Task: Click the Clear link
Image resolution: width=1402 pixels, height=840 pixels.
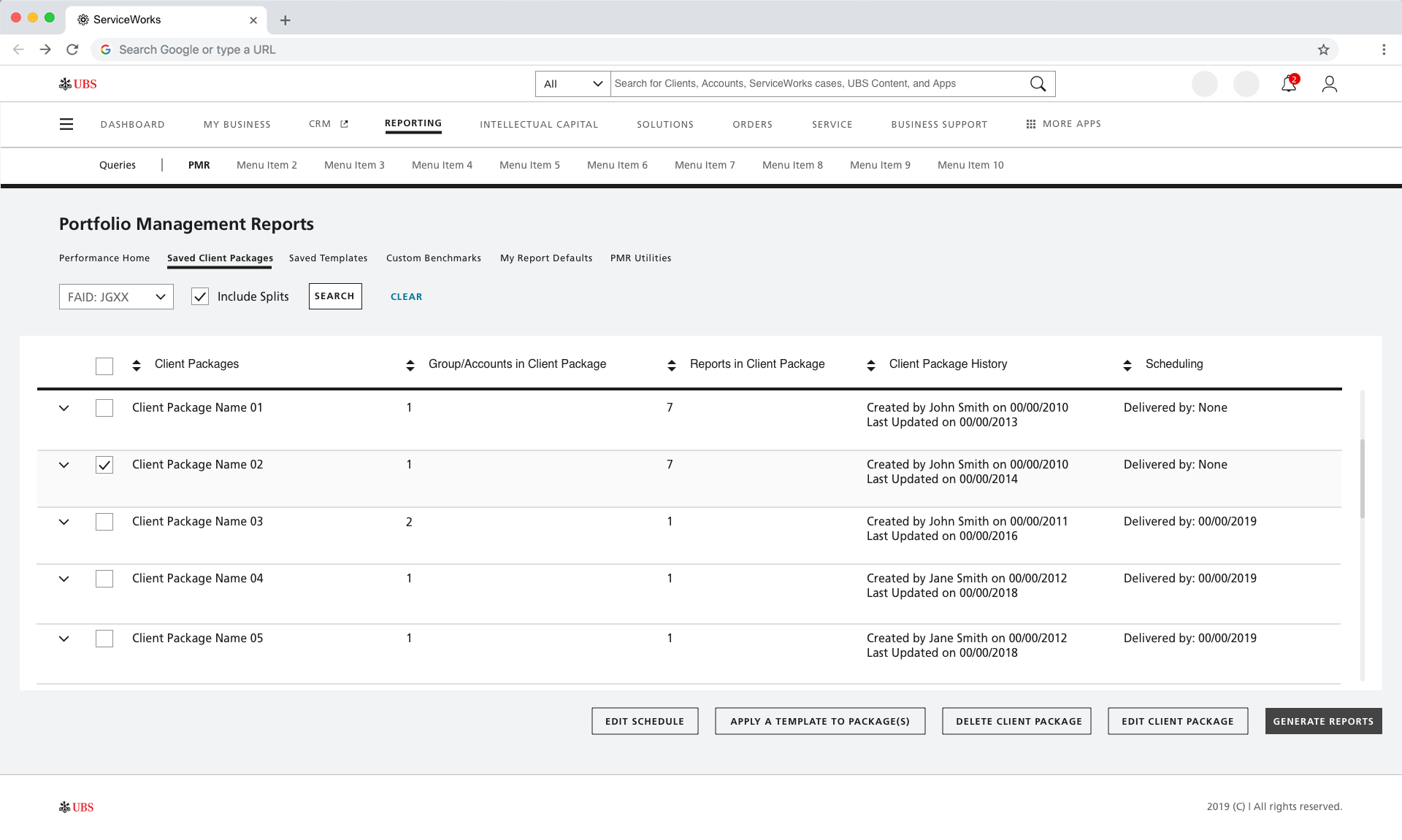Action: [406, 297]
